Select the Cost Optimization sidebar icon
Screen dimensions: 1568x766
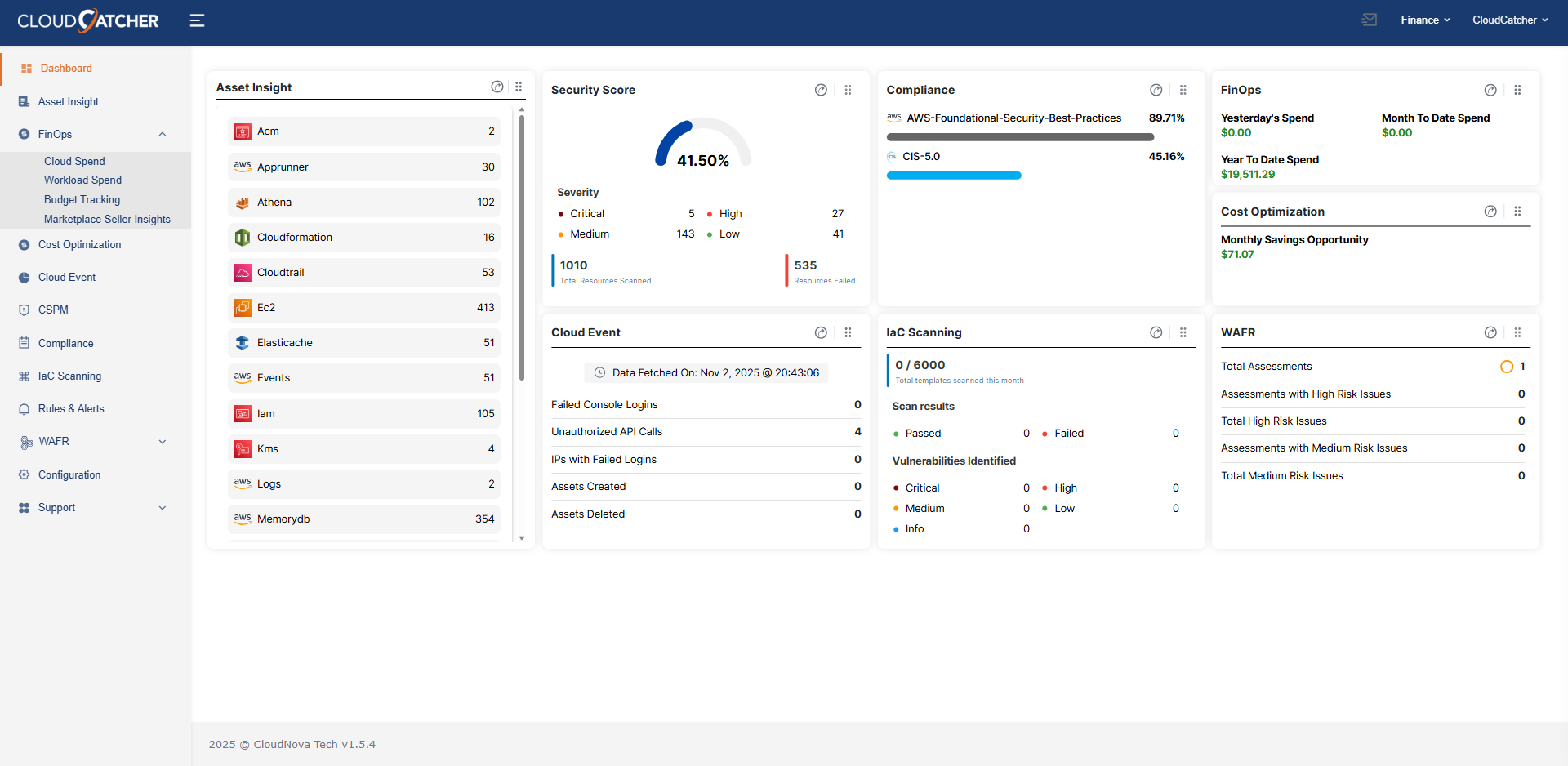pos(24,244)
